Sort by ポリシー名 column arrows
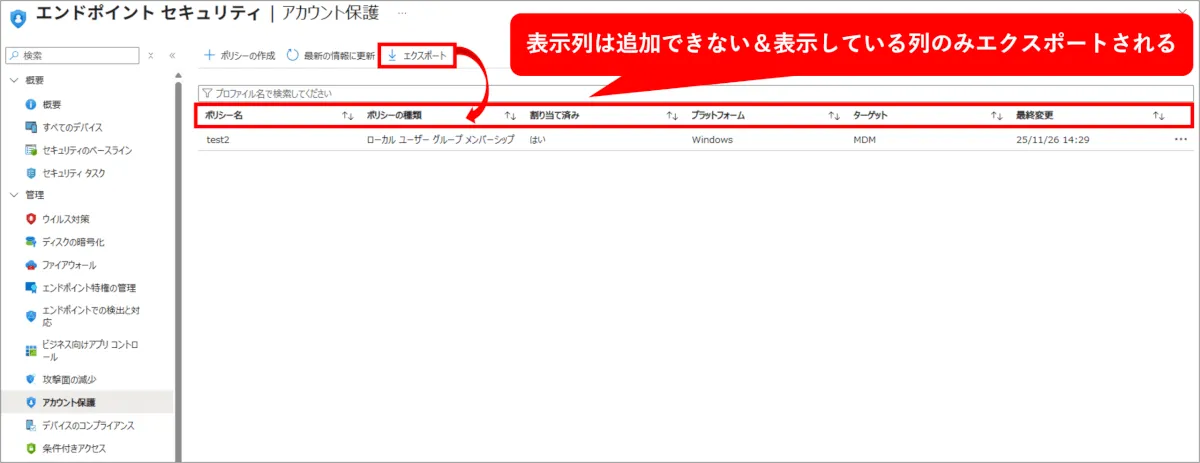 point(348,116)
